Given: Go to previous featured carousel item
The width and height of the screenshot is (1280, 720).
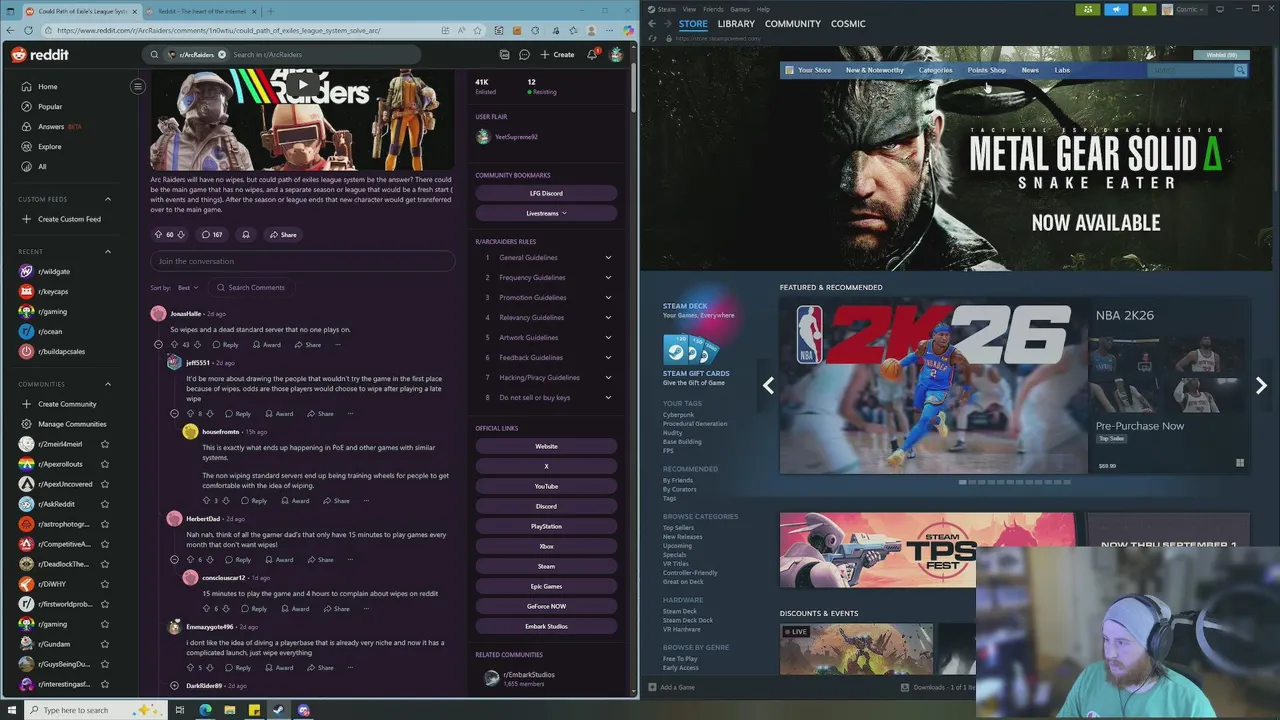Looking at the screenshot, I should (x=768, y=386).
